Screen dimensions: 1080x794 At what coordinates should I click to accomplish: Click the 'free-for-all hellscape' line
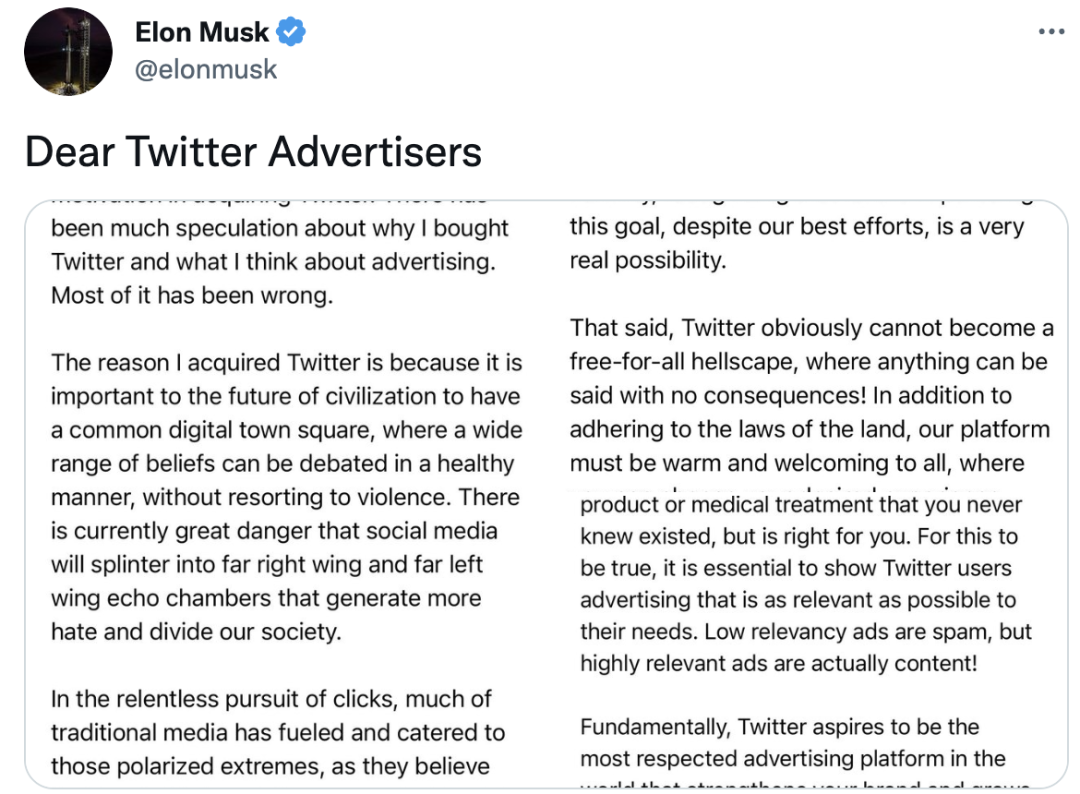click(x=809, y=362)
